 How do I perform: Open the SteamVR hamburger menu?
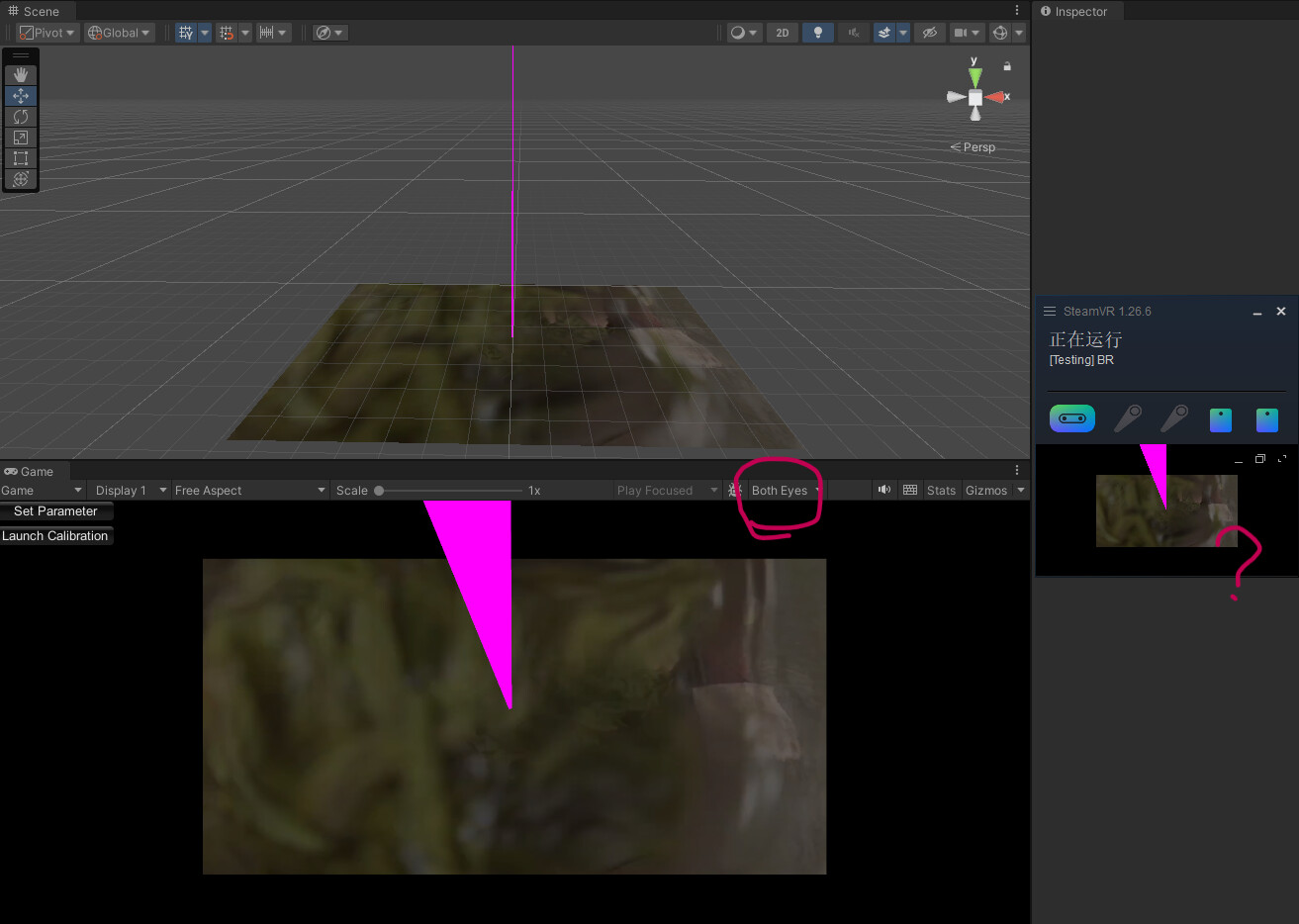click(x=1049, y=311)
